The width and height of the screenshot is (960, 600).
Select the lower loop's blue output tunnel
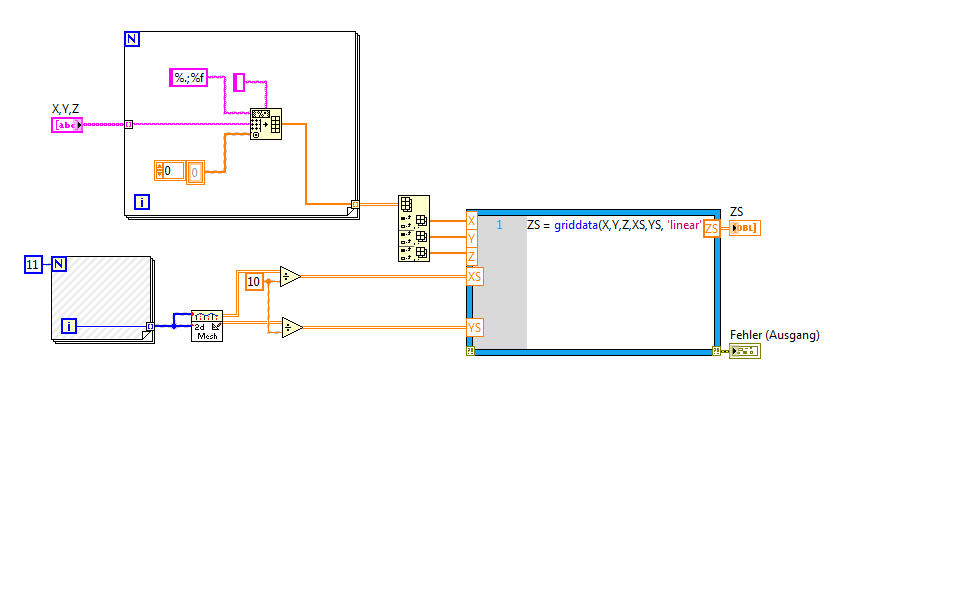tap(150, 326)
